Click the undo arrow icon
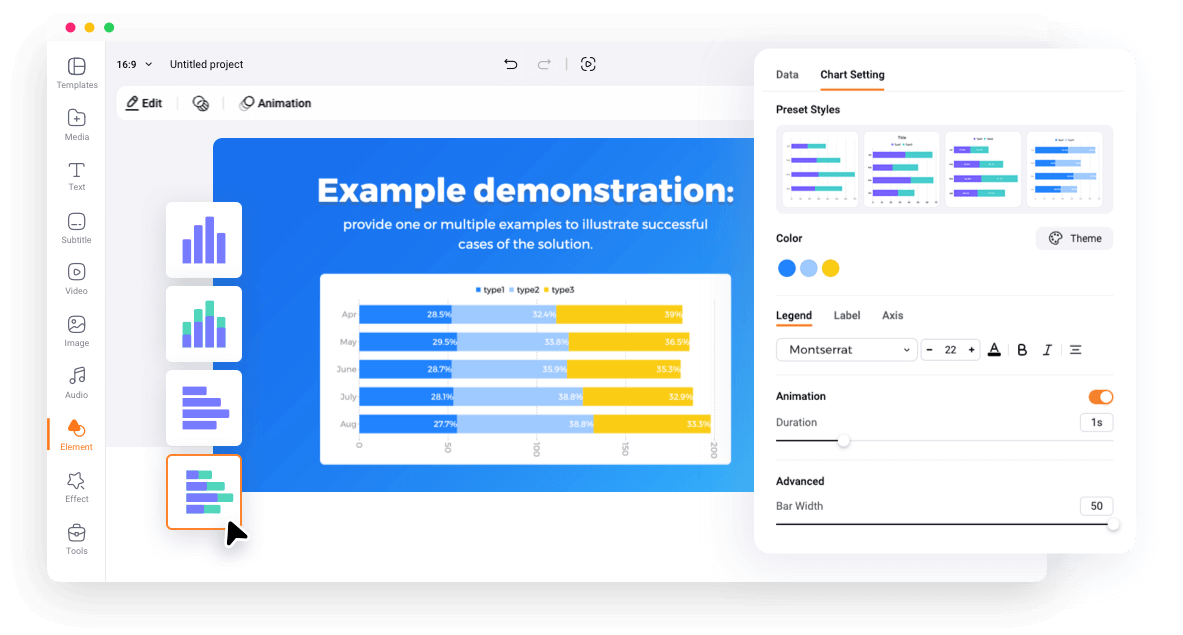 [x=511, y=64]
